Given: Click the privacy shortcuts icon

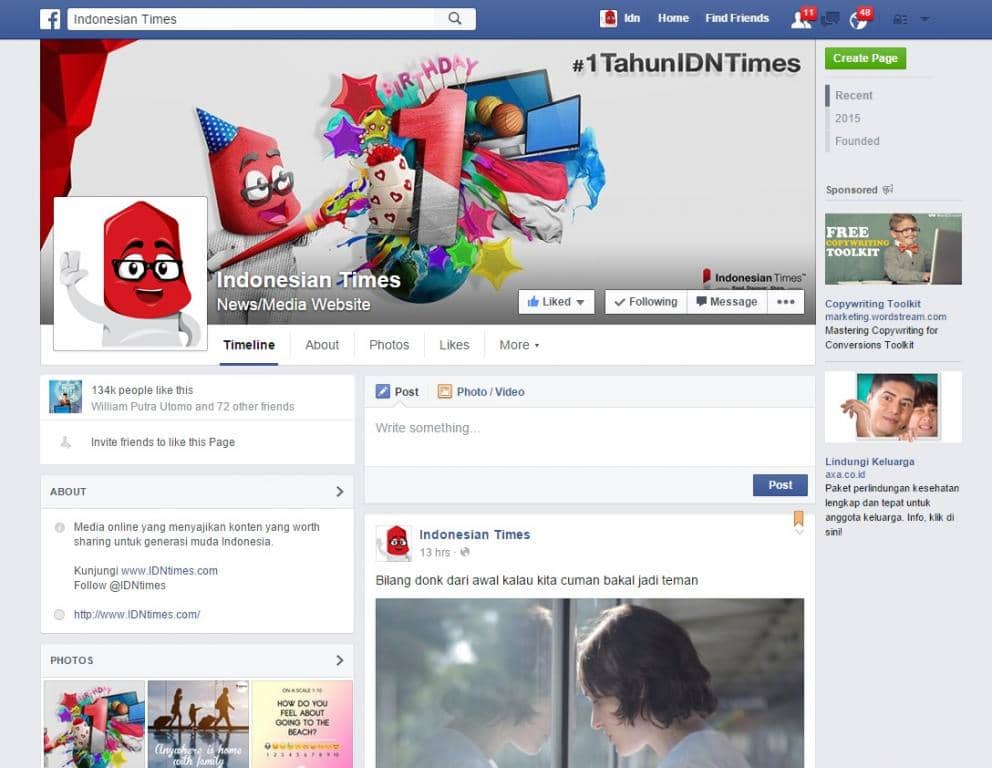Looking at the screenshot, I should [x=899, y=18].
